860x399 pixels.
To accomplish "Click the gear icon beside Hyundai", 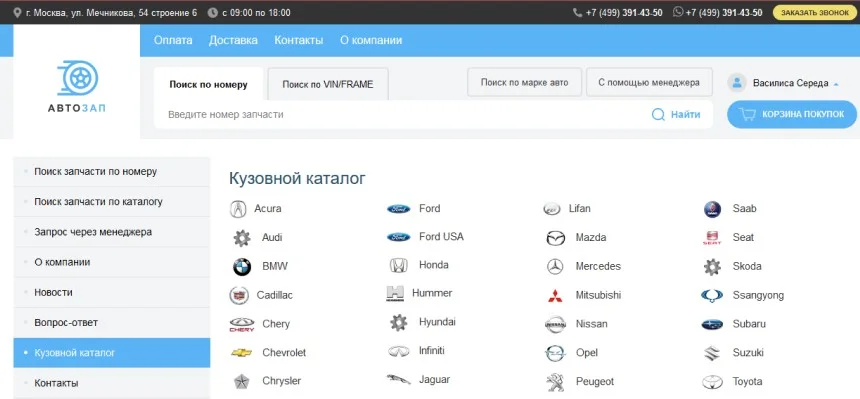I will pos(399,322).
